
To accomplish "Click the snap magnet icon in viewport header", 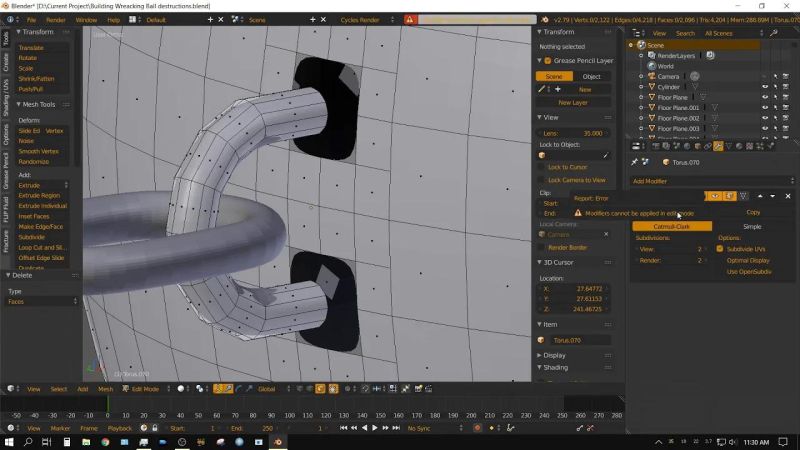I will [x=365, y=389].
